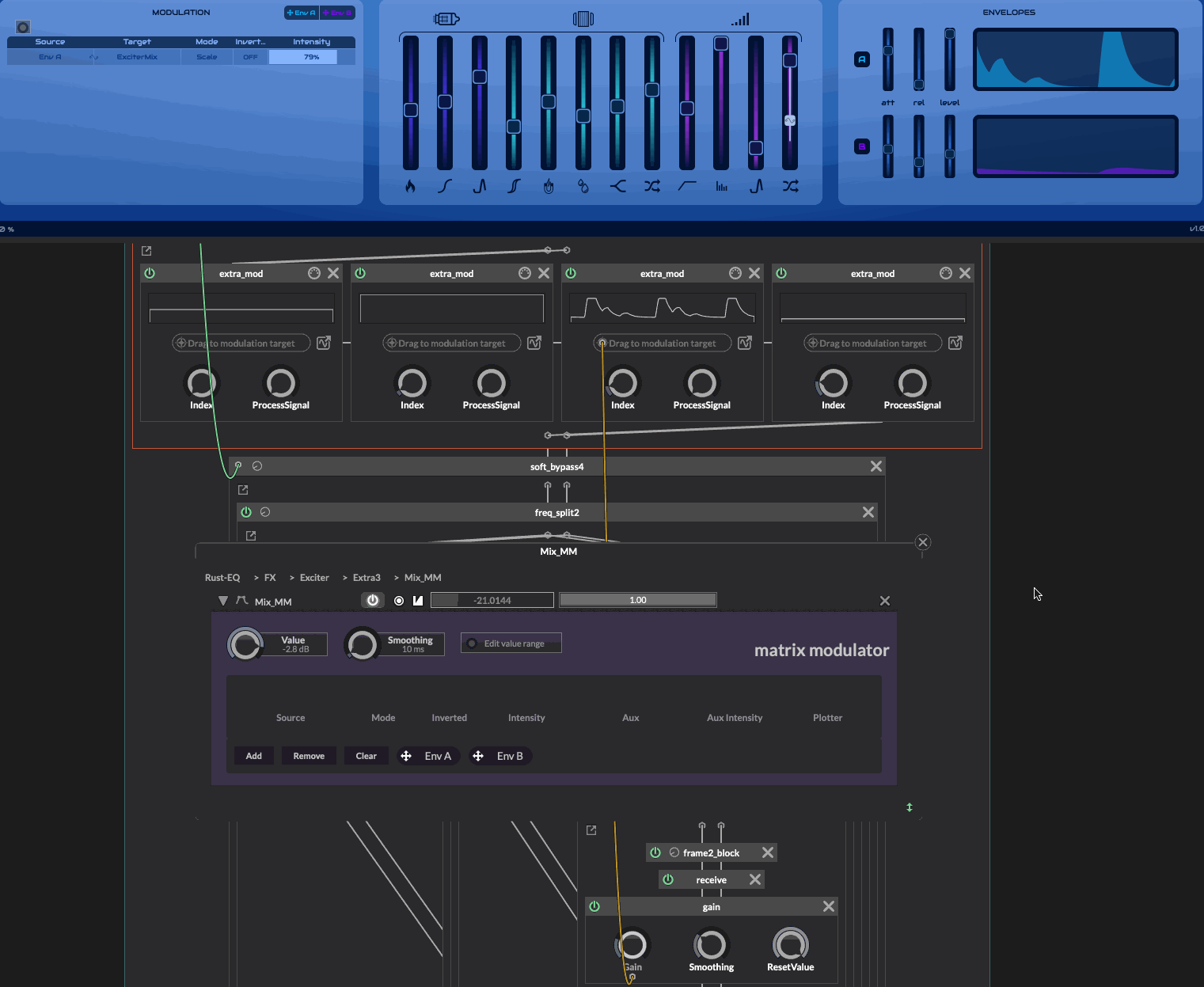Bypass the Mix_MM modulator with power button
Viewport: 1204px width, 987px height.
[372, 601]
